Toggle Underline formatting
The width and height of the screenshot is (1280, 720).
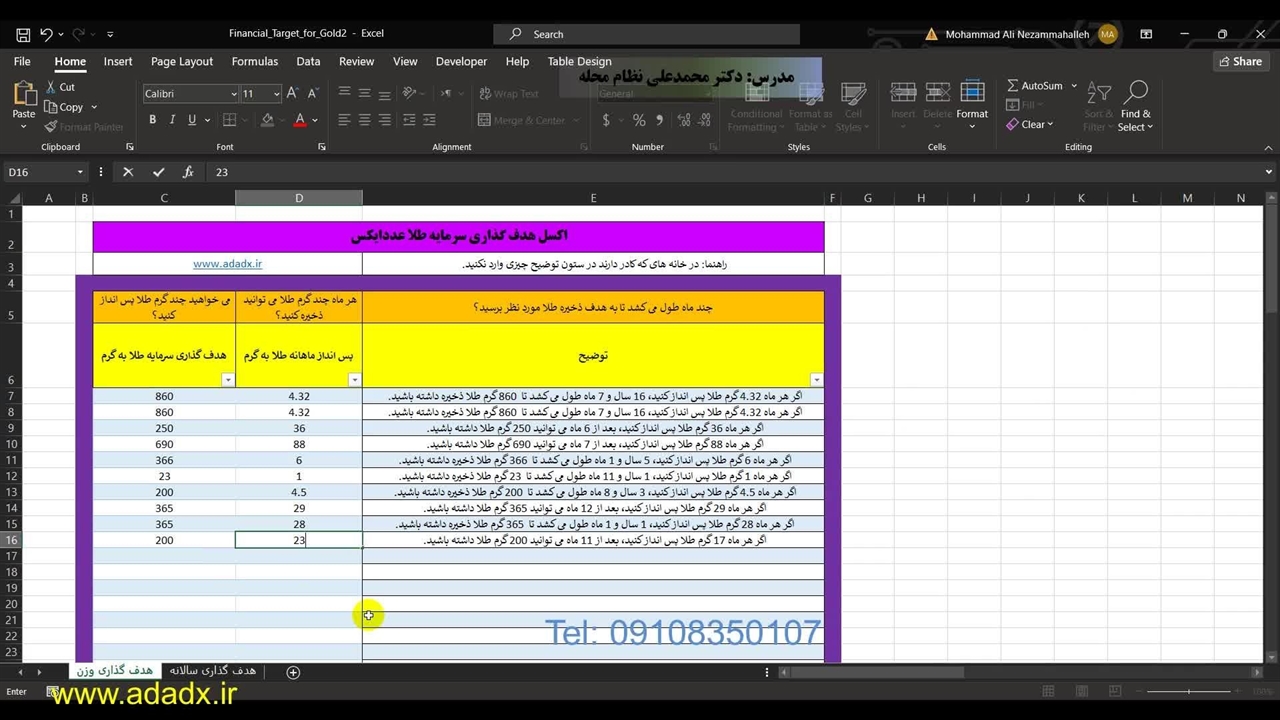point(191,120)
